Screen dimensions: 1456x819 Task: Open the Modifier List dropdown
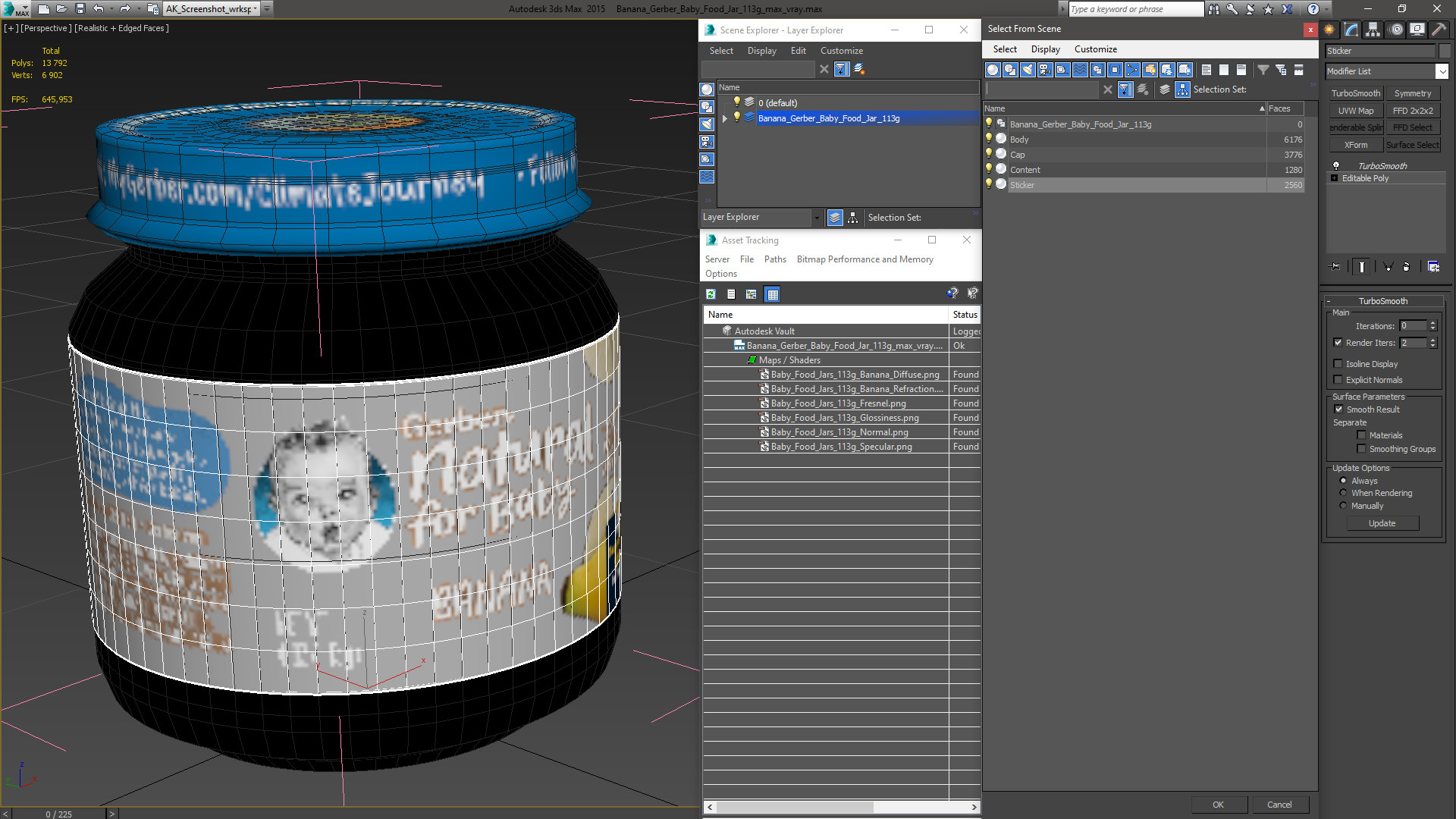[1442, 71]
